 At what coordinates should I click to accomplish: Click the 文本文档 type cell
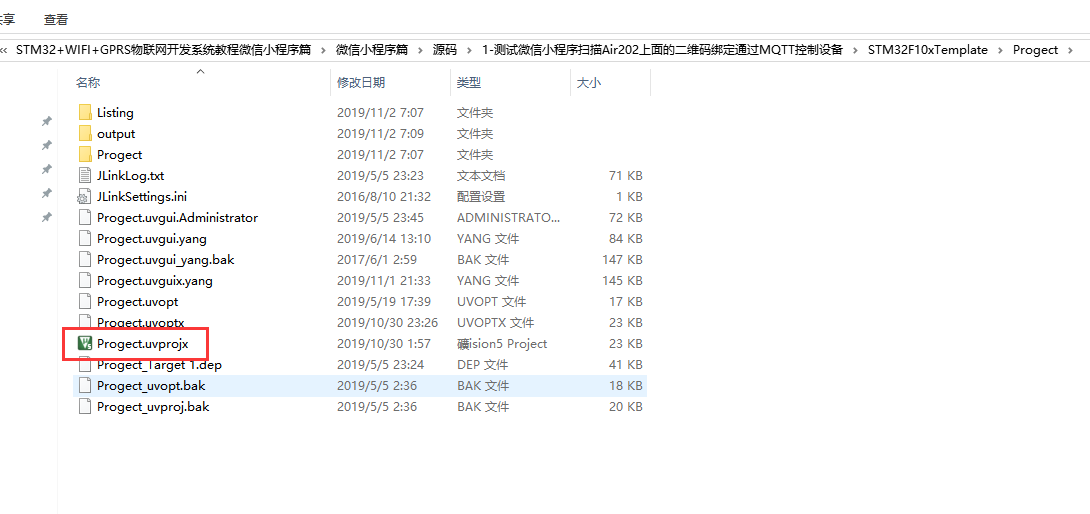pyautogui.click(x=481, y=175)
